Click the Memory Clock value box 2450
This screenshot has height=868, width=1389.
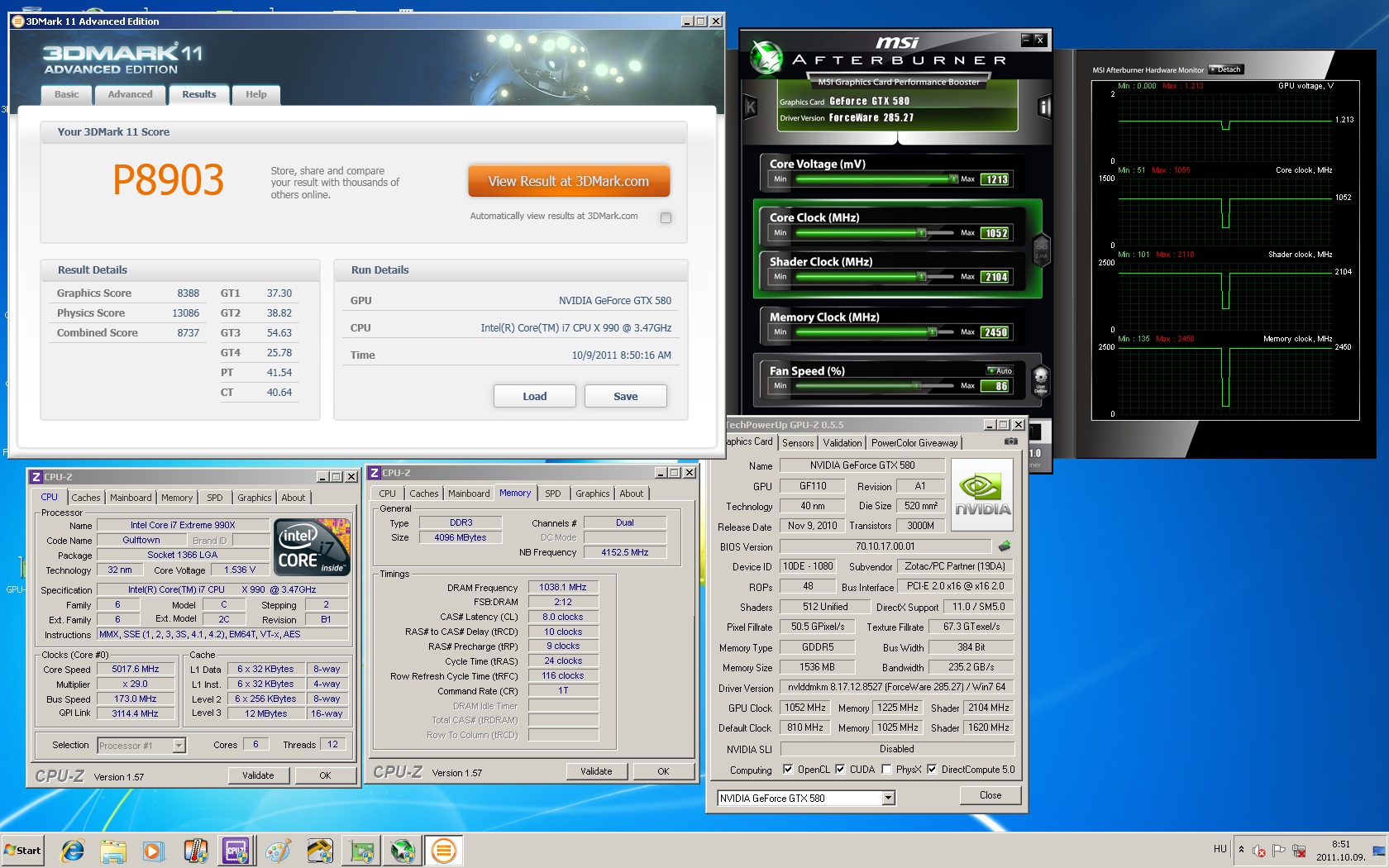pyautogui.click(x=995, y=332)
